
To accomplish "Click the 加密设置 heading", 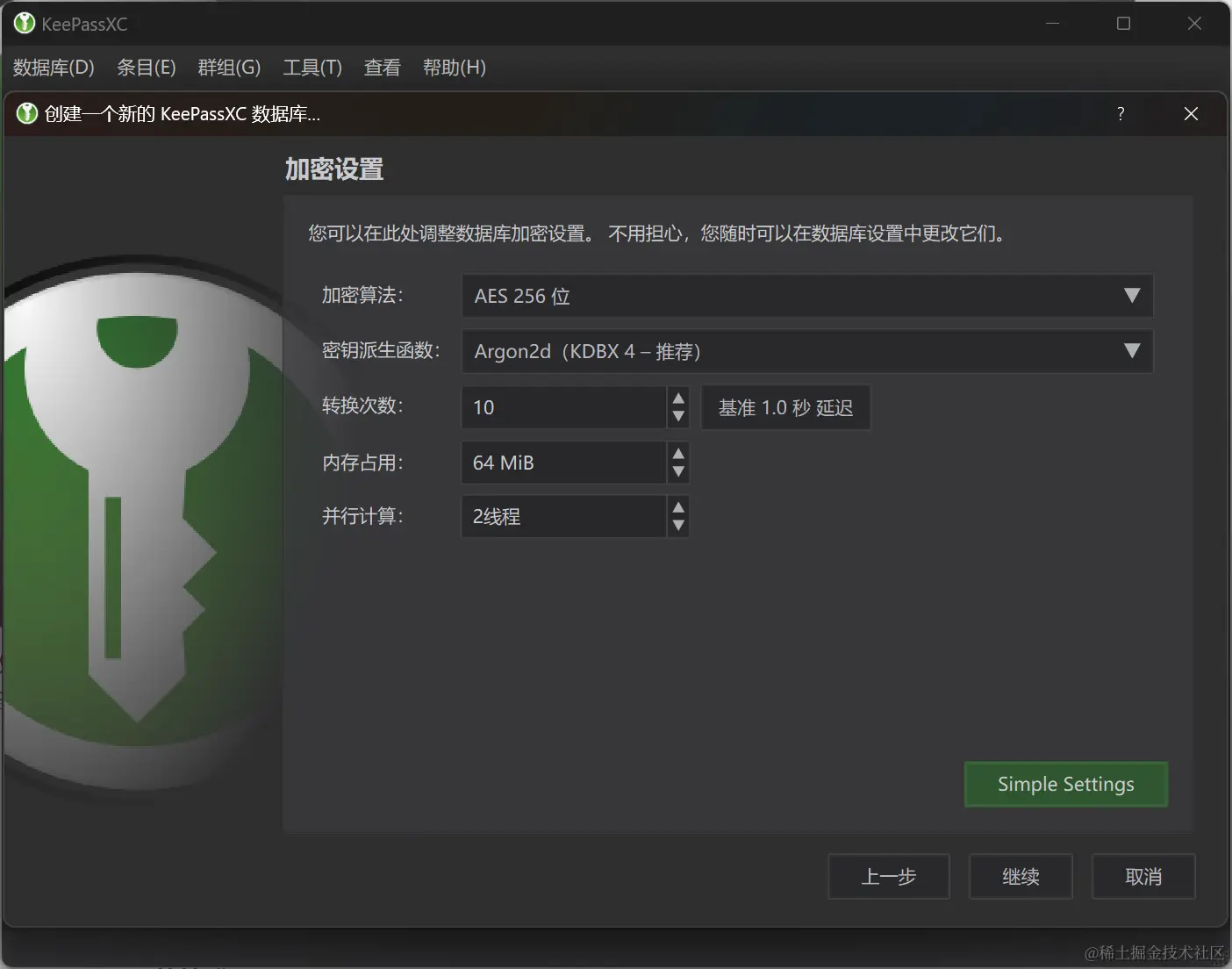I will pyautogui.click(x=334, y=169).
